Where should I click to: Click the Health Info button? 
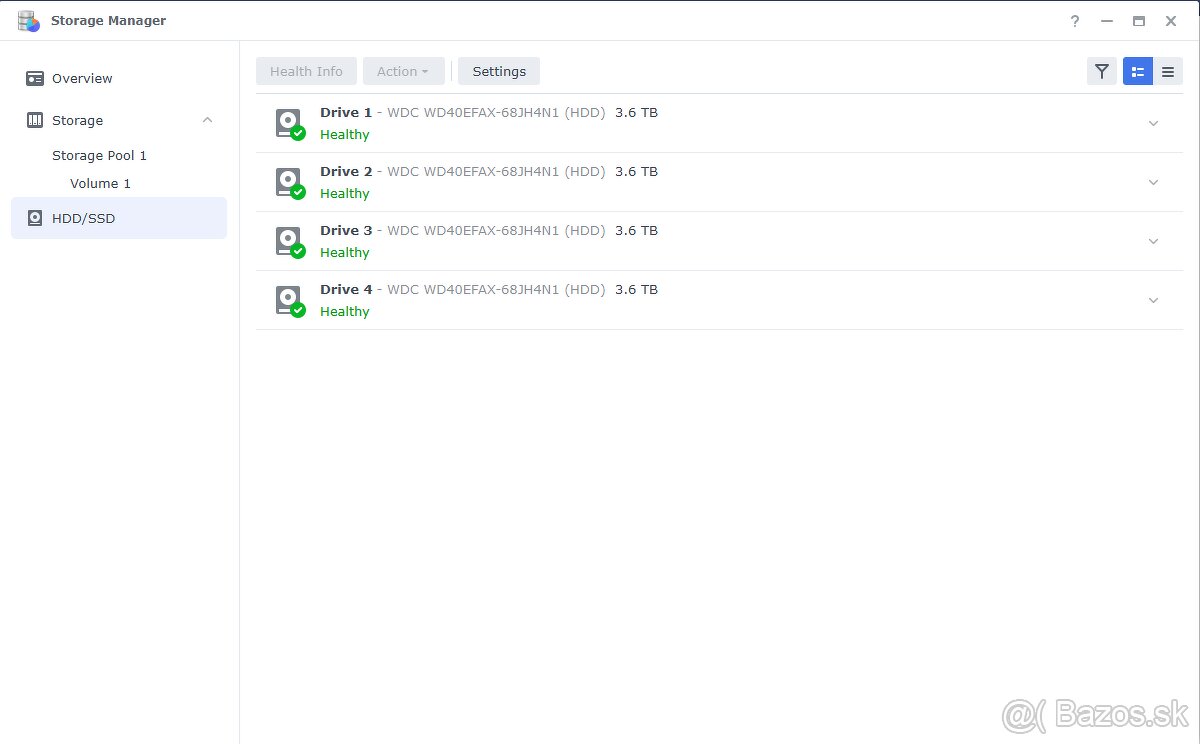point(306,71)
